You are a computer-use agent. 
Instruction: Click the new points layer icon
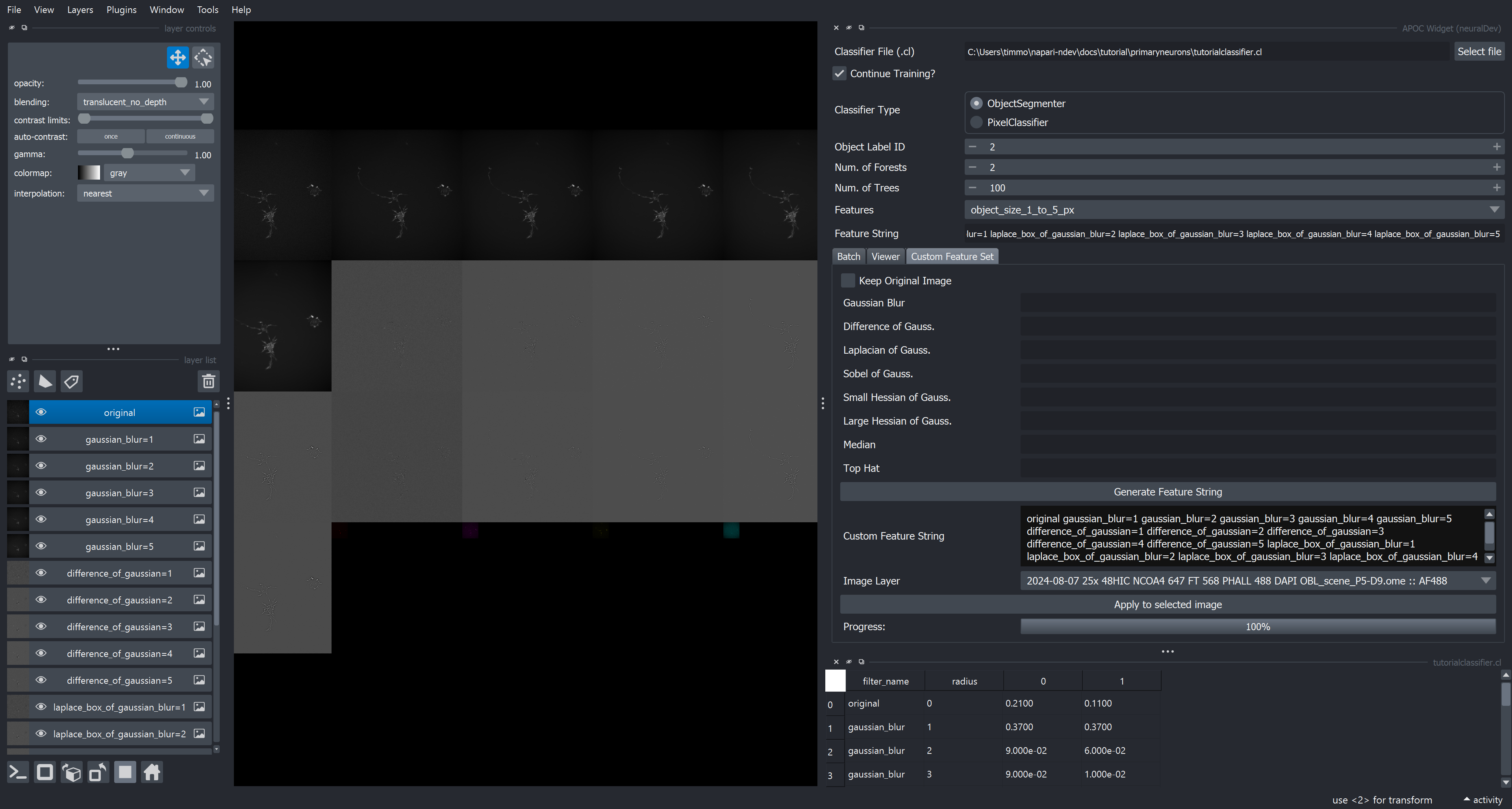[18, 382]
